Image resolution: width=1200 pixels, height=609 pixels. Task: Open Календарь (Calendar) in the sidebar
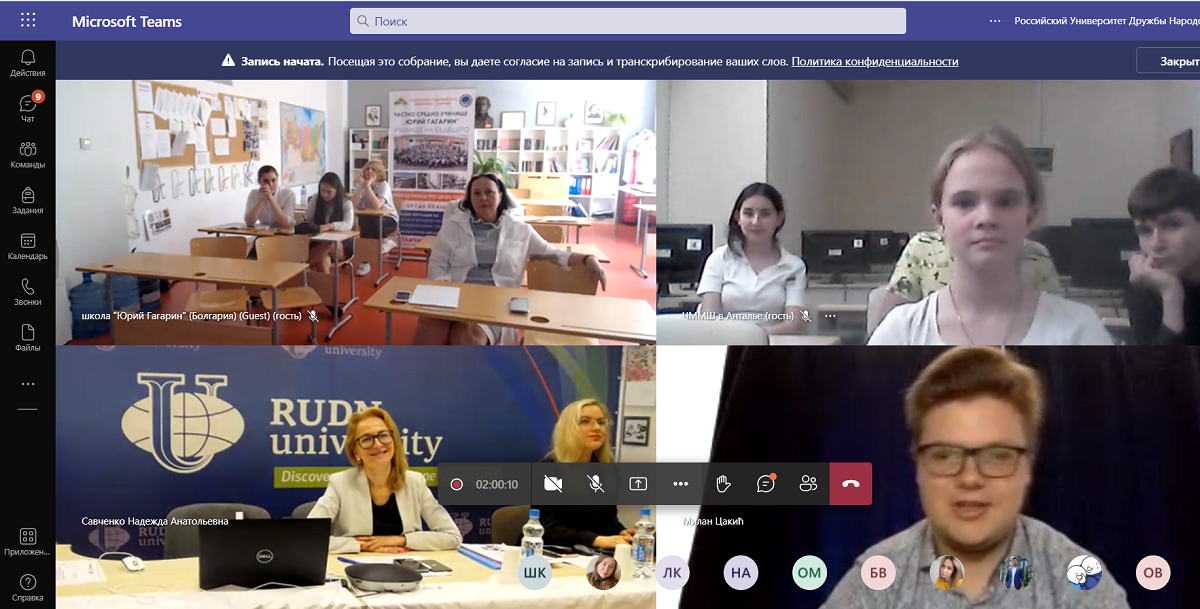click(x=28, y=246)
